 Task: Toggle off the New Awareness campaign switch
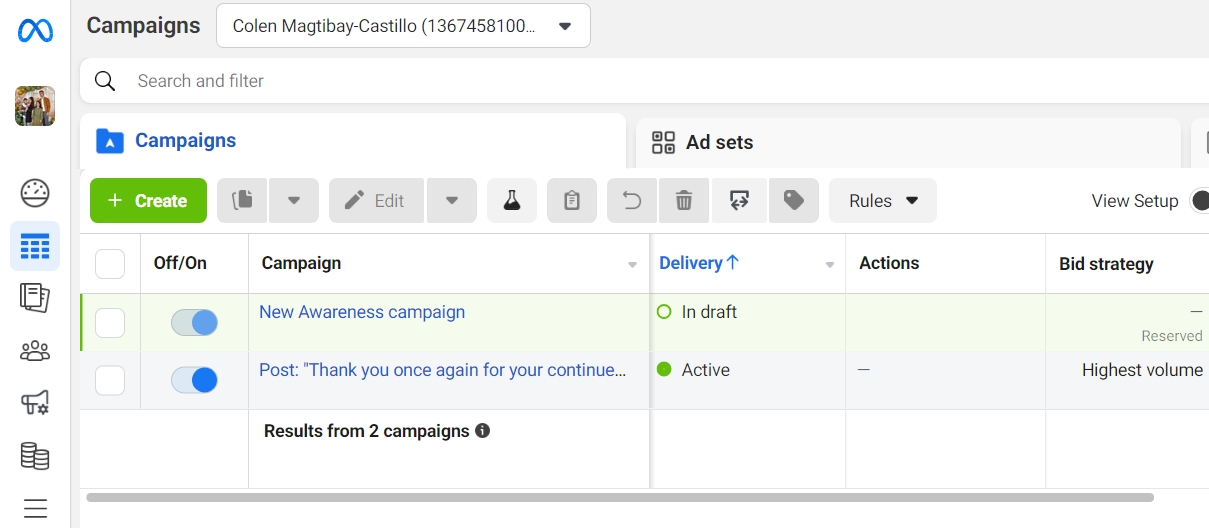194,322
